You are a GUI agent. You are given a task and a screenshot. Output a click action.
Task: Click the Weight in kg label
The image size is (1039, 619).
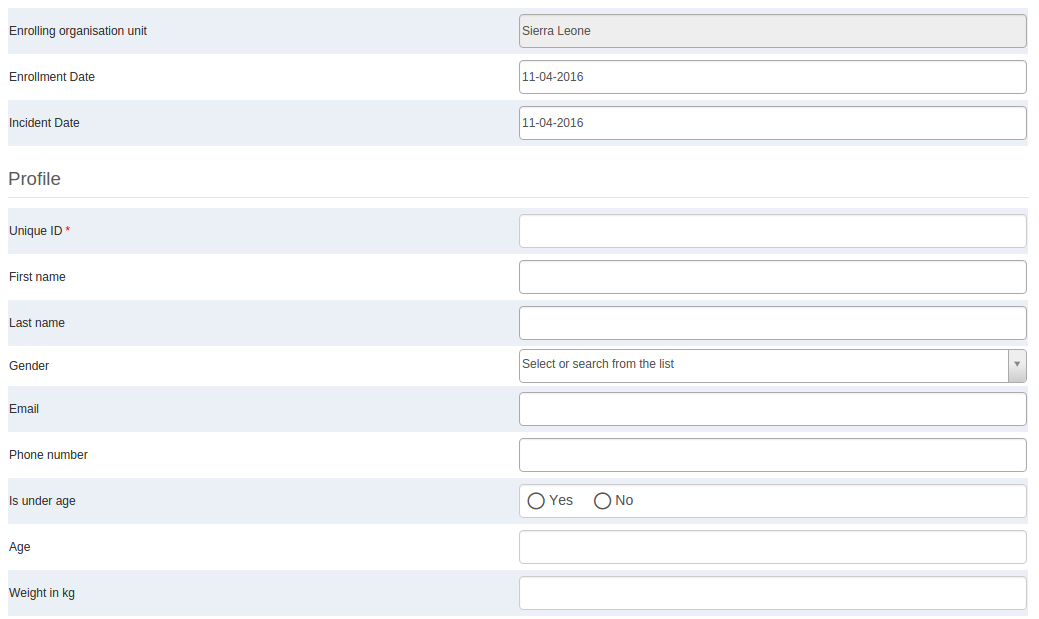[x=42, y=593]
